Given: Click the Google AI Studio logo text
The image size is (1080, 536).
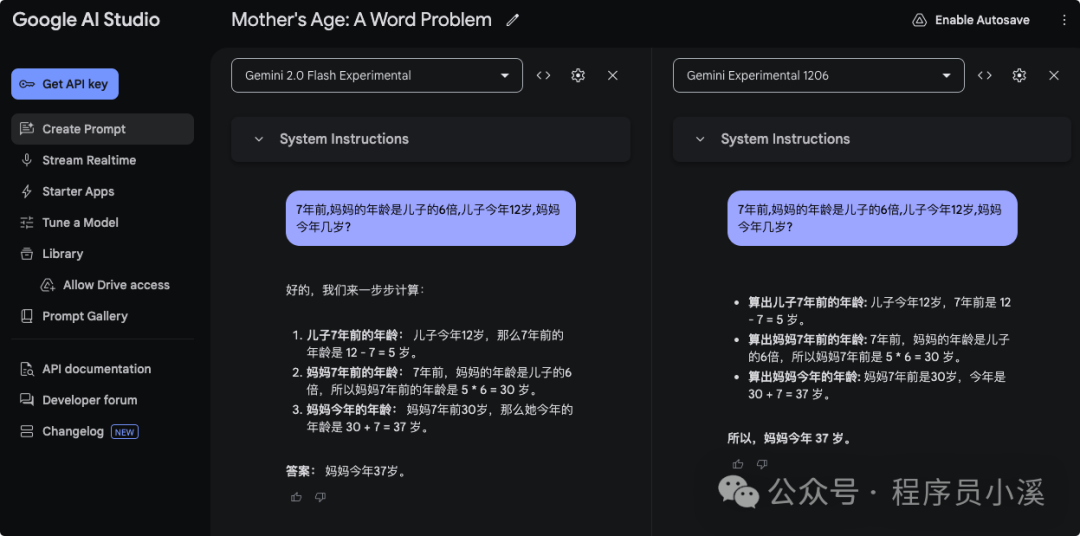Looking at the screenshot, I should point(86,20).
